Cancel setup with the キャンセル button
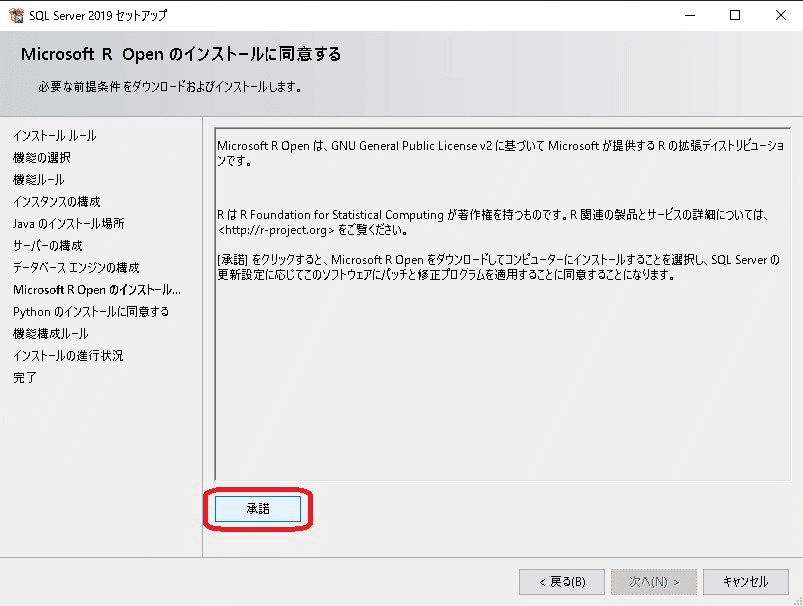This screenshot has width=803, height=606. tap(746, 582)
